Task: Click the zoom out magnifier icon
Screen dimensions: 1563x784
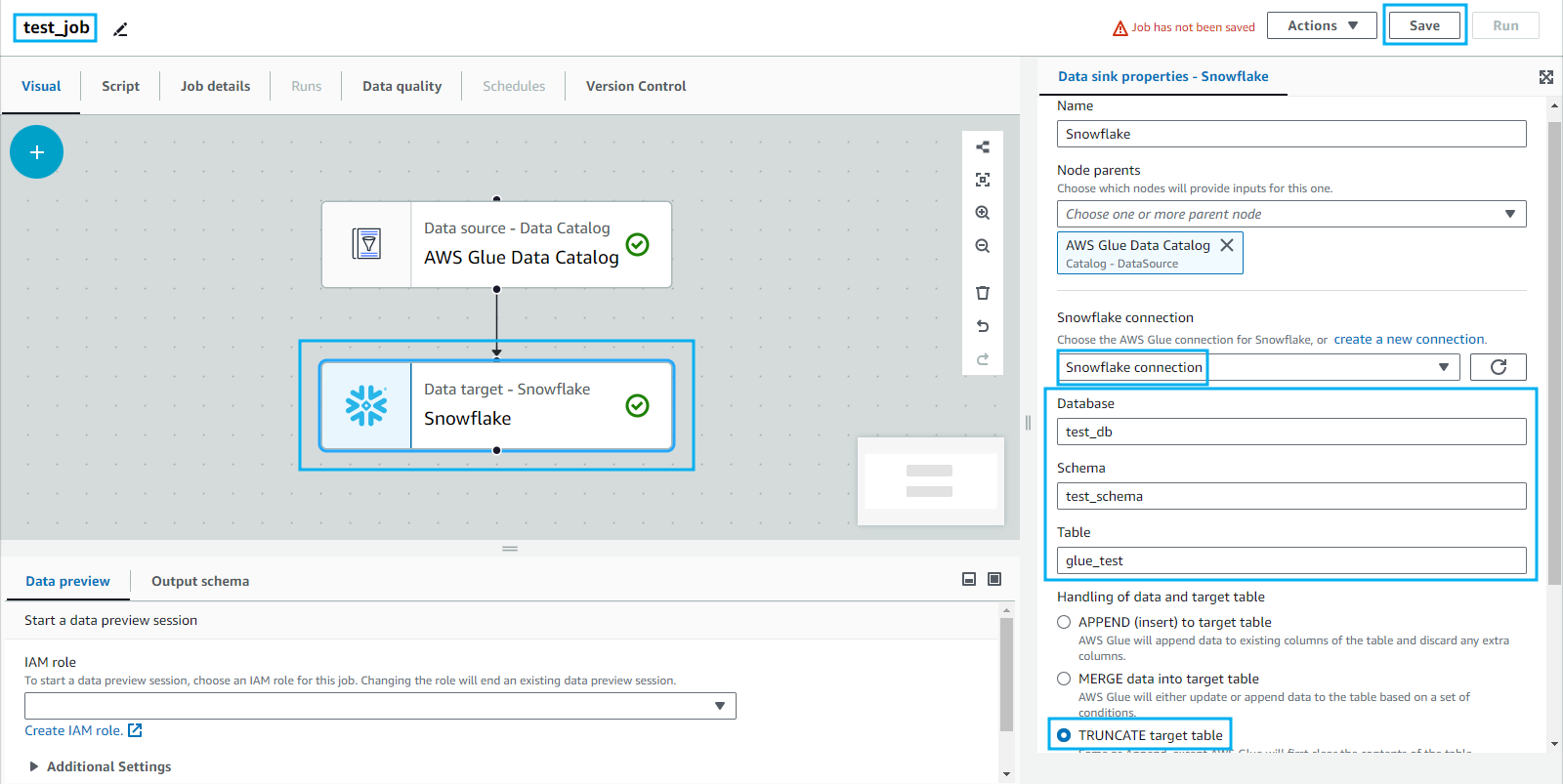Action: [983, 246]
